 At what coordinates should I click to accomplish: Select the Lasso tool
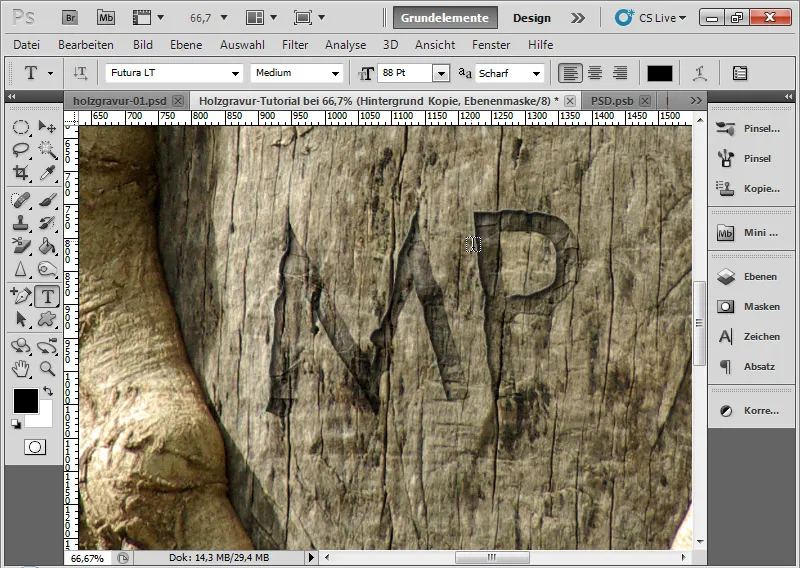pos(20,150)
